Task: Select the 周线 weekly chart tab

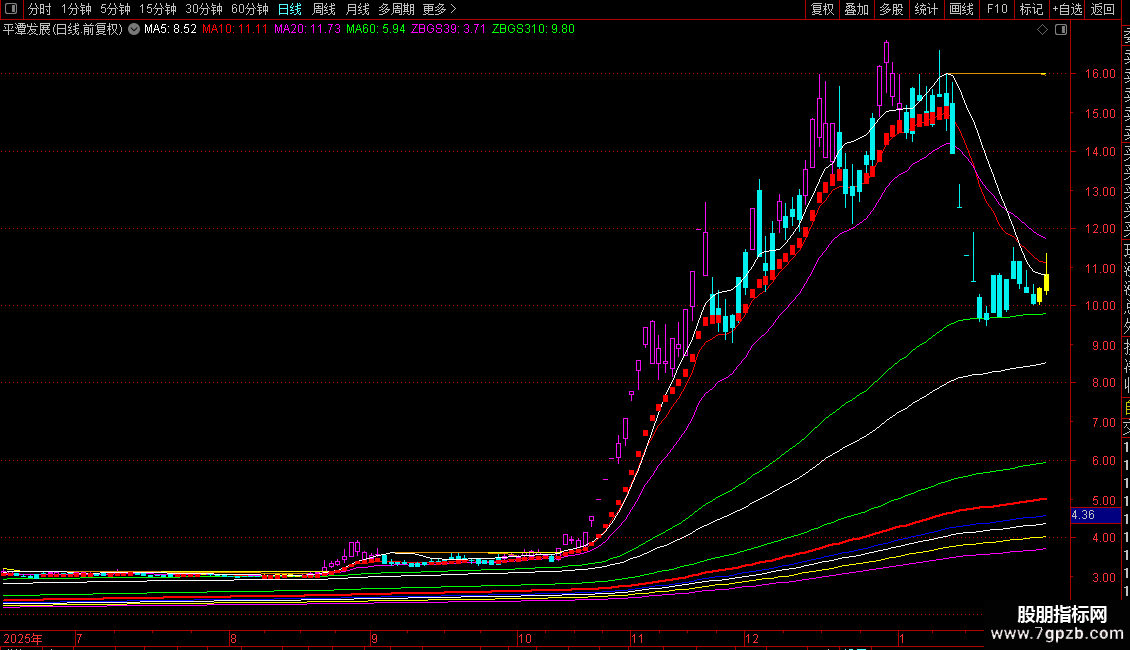Action: tap(324, 10)
